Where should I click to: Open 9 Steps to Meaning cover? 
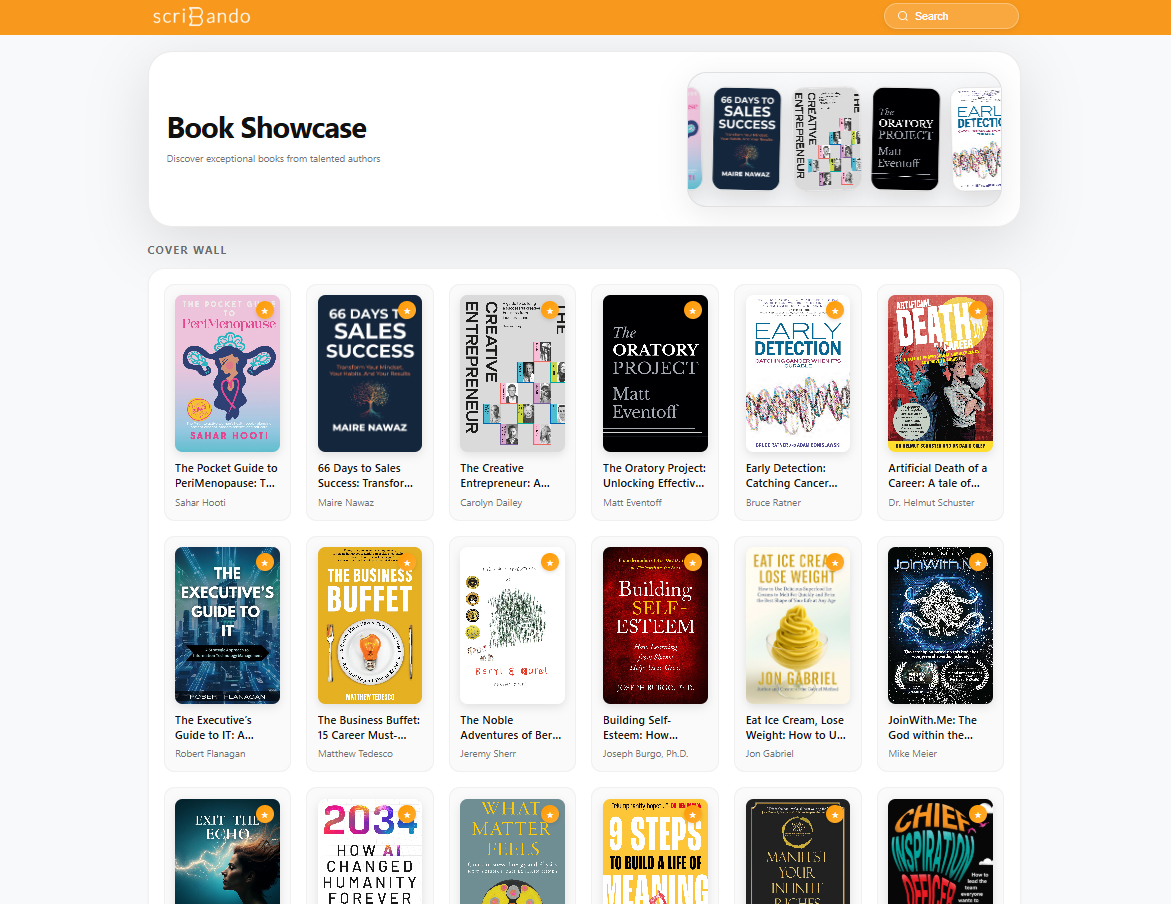pos(655,852)
